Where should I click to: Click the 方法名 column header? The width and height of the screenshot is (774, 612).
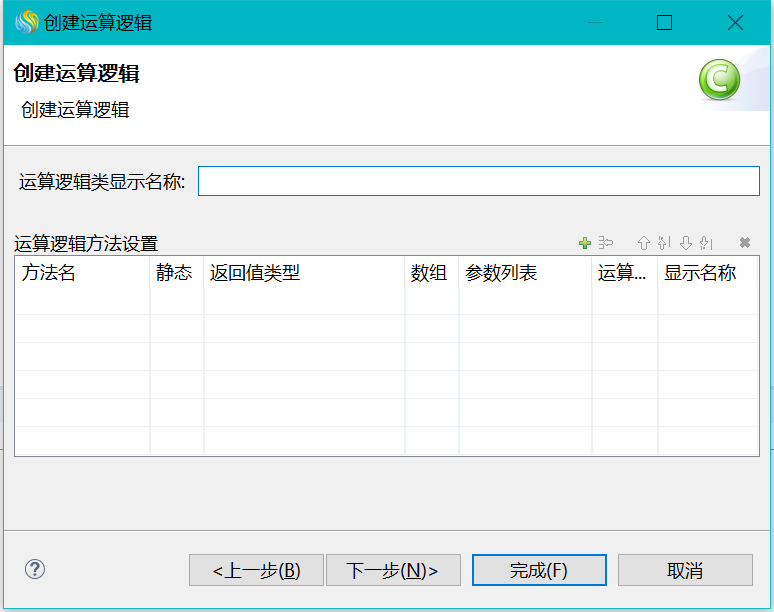tap(81, 273)
